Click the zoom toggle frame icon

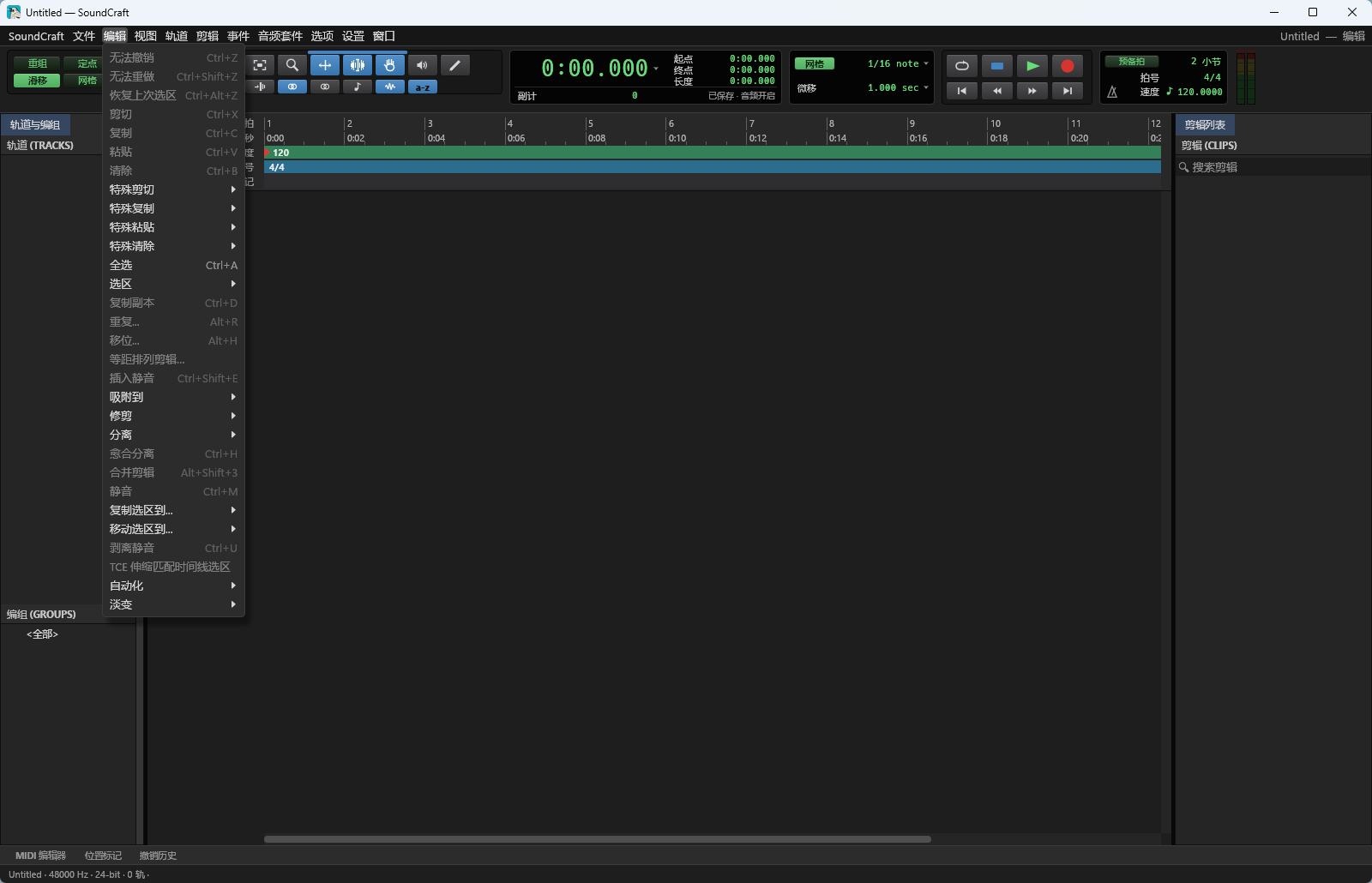260,65
